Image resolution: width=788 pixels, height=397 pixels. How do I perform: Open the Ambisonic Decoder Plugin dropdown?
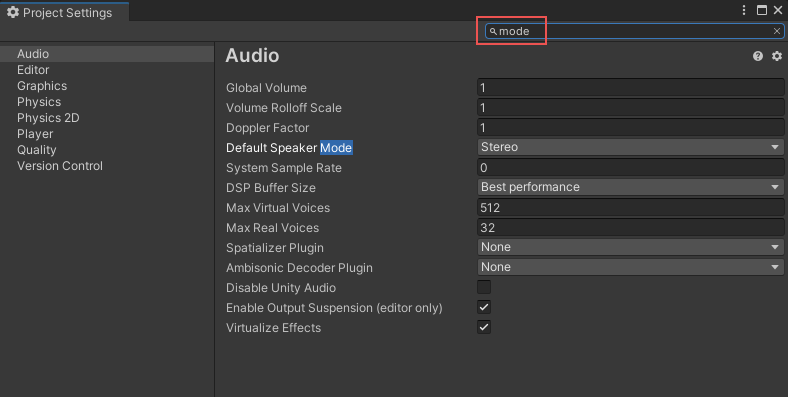click(x=630, y=267)
